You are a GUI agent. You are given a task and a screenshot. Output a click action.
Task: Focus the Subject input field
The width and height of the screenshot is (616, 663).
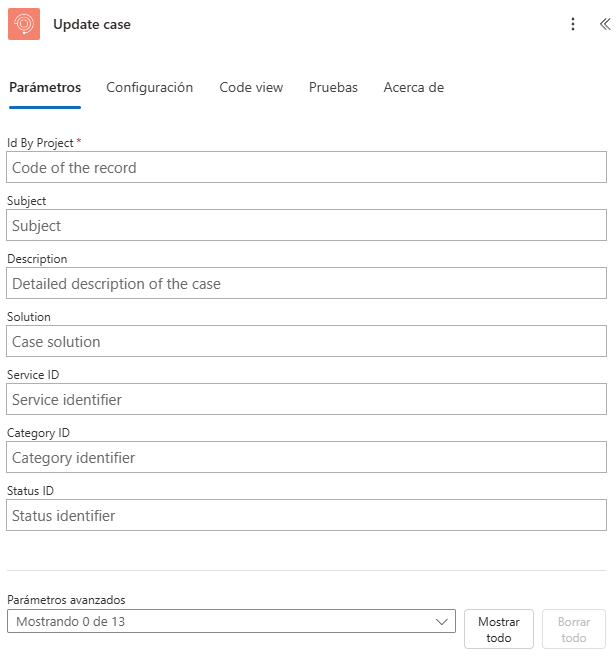tap(307, 225)
